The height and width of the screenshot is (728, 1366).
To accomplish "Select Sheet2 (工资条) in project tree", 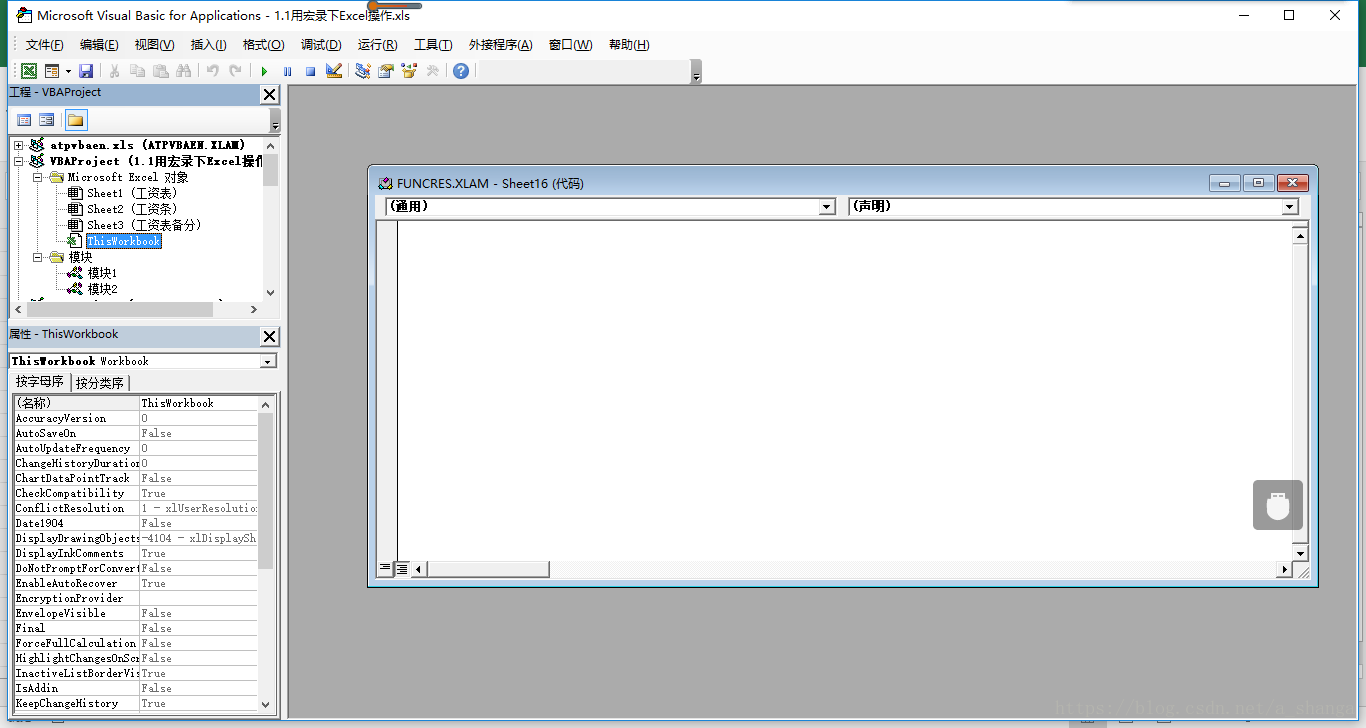I will [131, 209].
